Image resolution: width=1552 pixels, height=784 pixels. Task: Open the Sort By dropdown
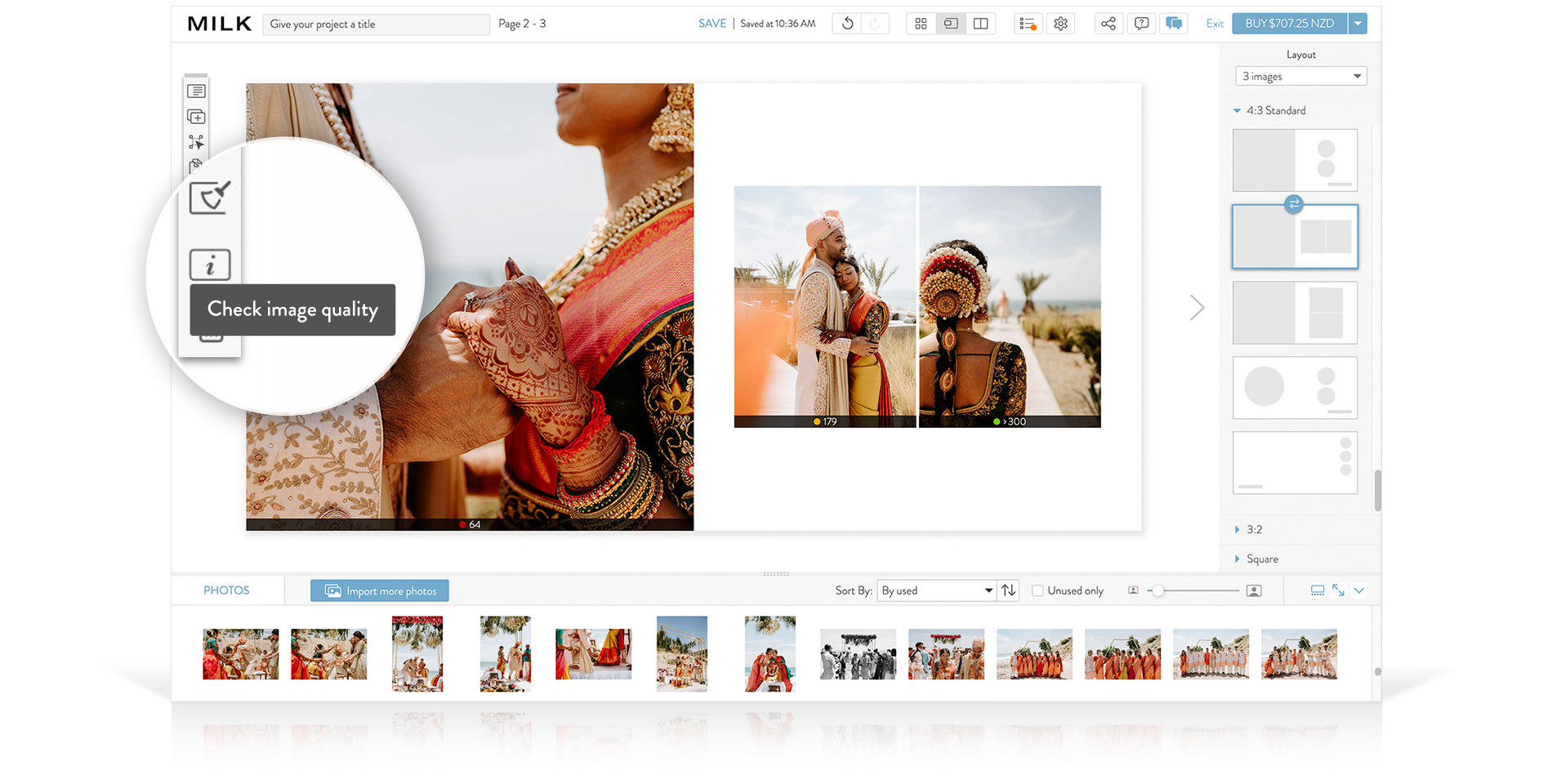tap(936, 590)
